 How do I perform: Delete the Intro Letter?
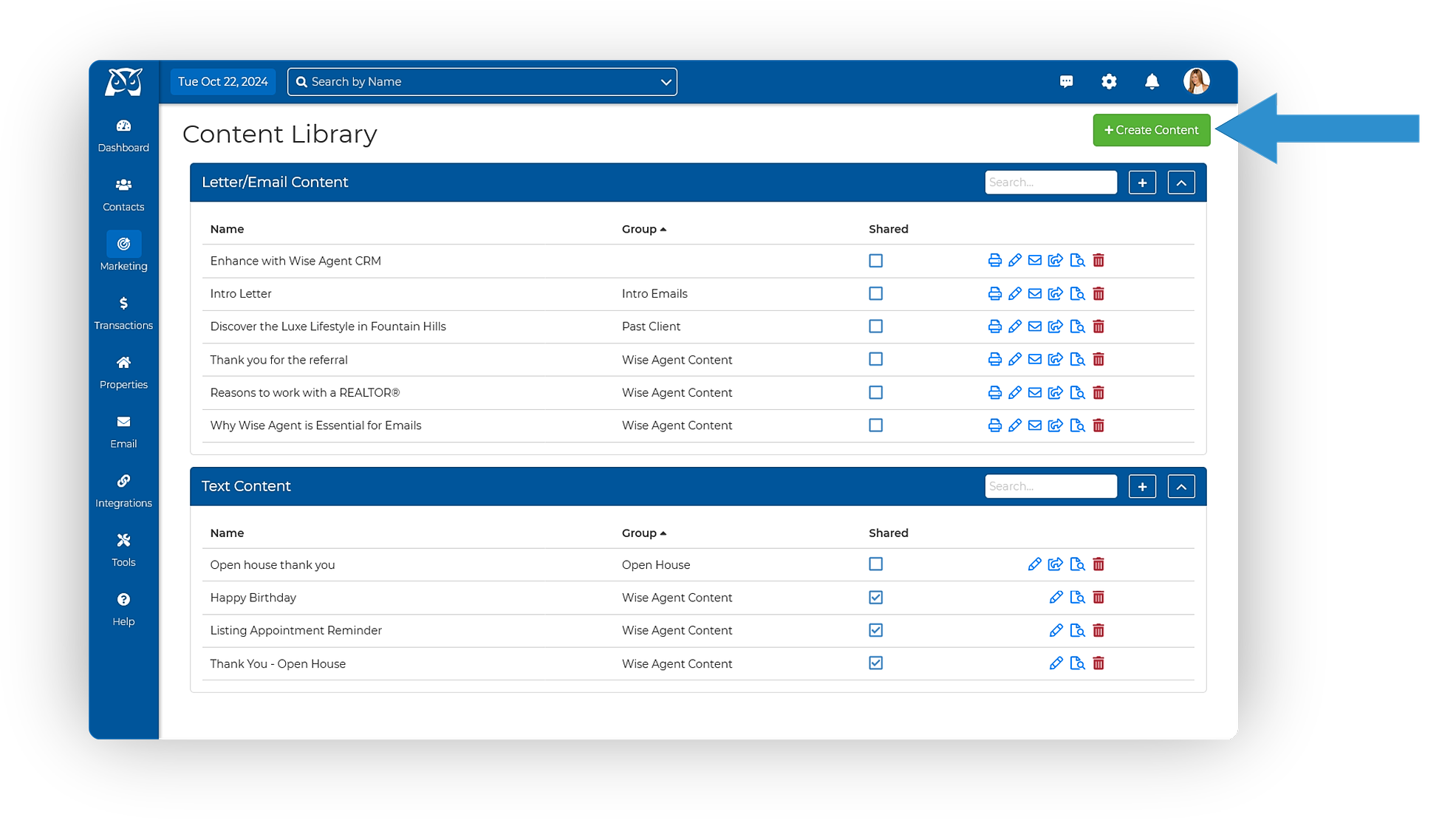tap(1098, 294)
